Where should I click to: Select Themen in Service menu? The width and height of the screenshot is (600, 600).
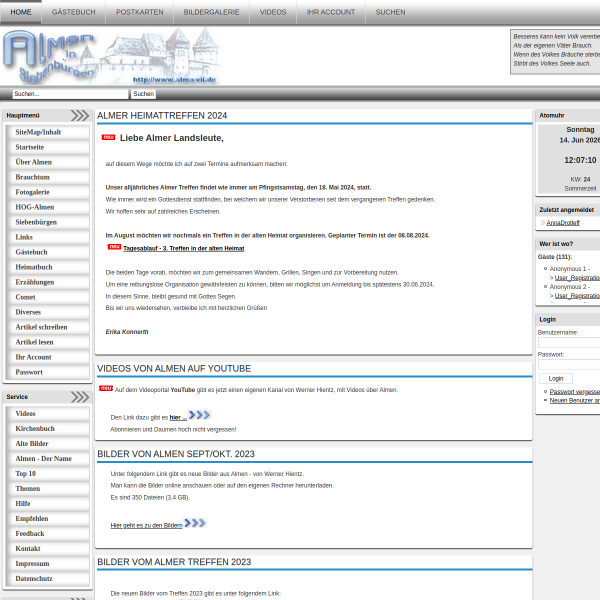(x=48, y=489)
